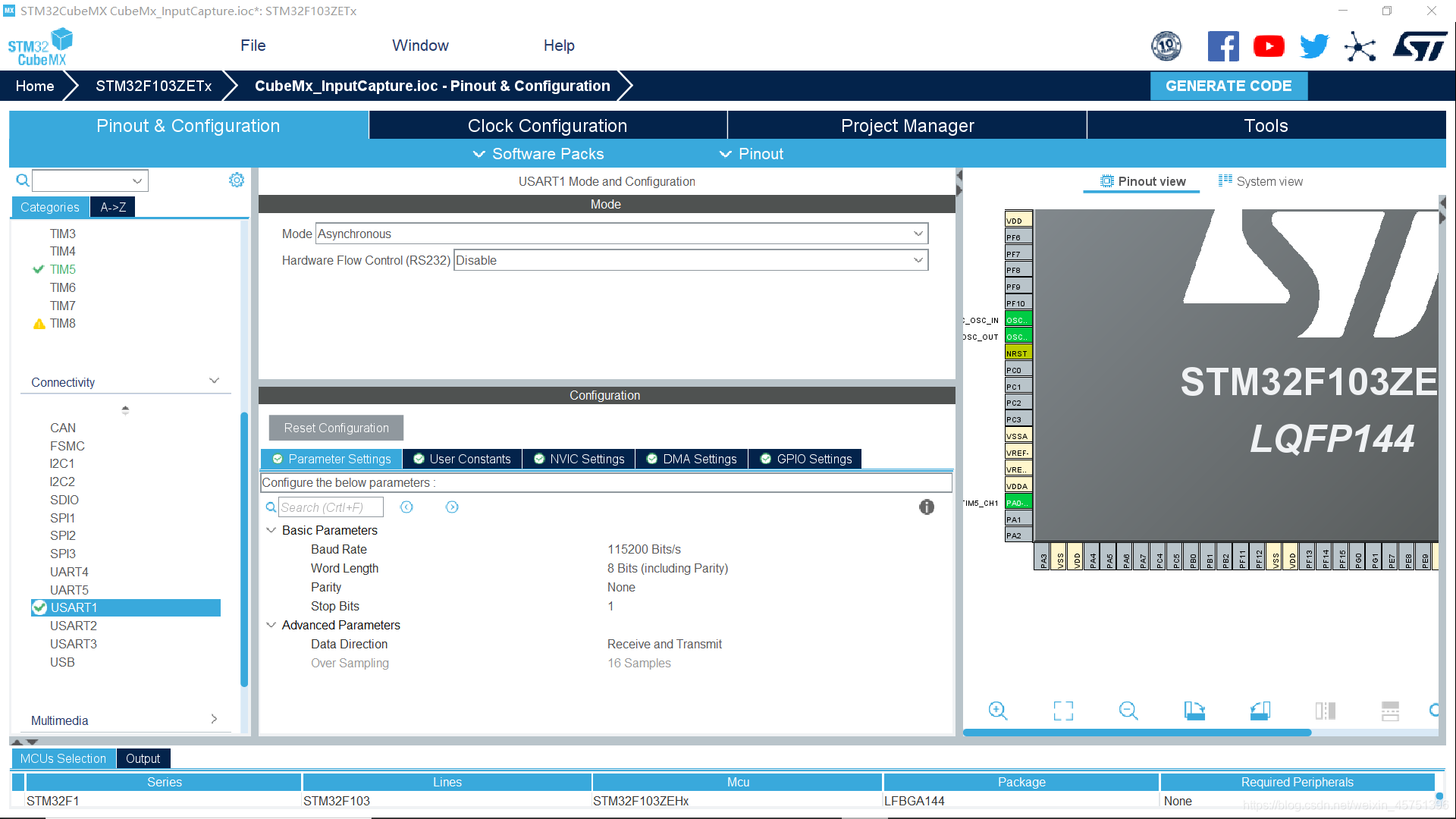Click the Baud Rate value 115200 Bits/s
The image size is (1456, 819).
[644, 549]
